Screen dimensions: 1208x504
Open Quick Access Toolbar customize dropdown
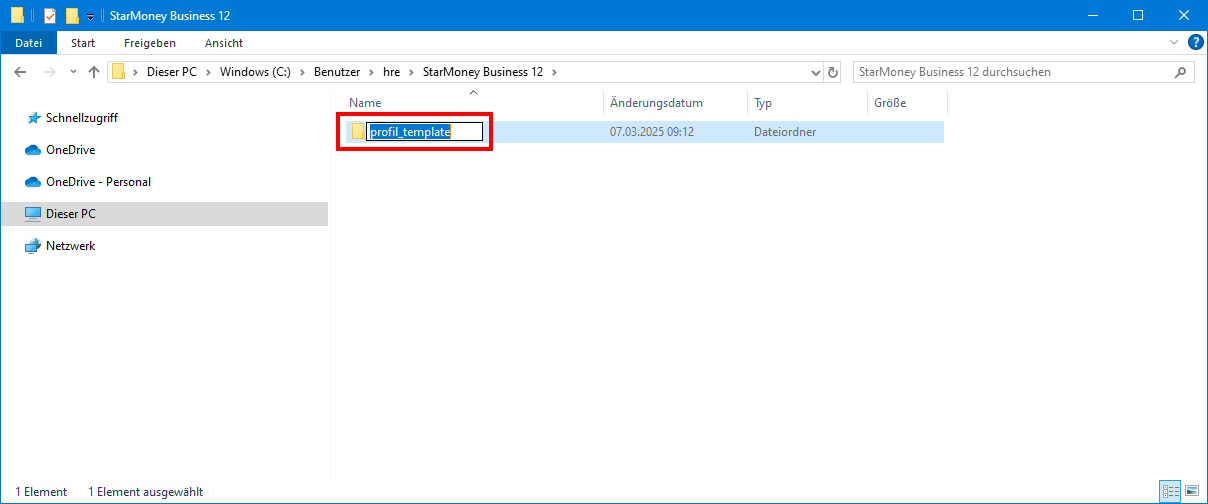click(x=90, y=16)
